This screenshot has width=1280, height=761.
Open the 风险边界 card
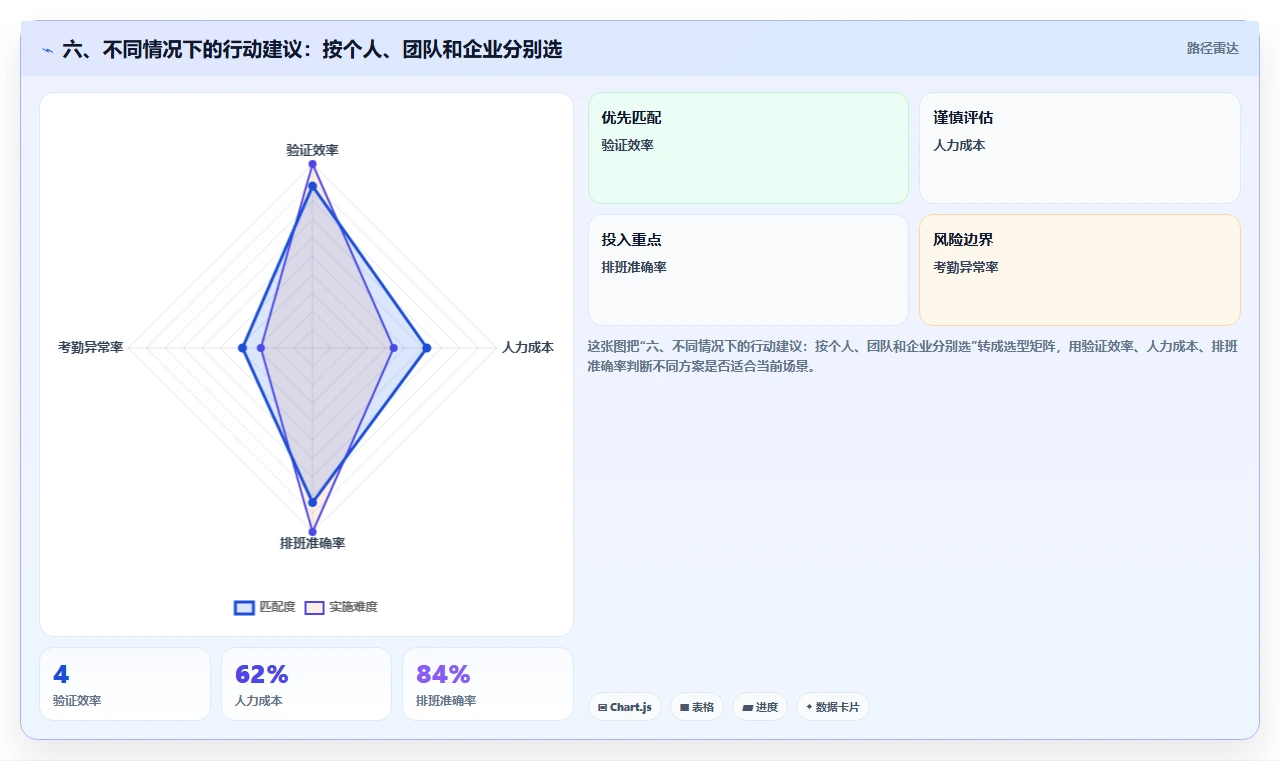[1080, 270]
